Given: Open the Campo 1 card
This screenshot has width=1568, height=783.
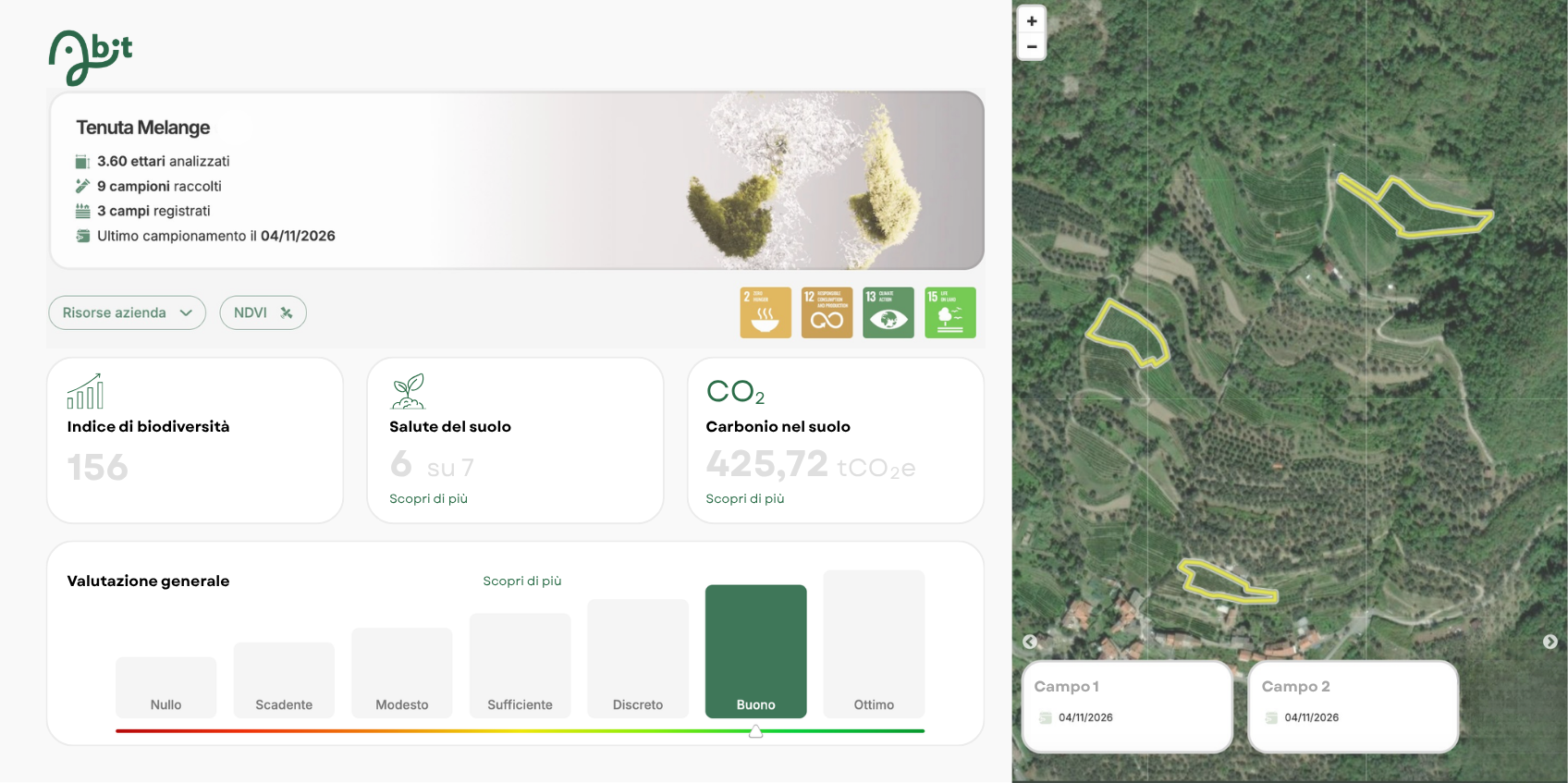Looking at the screenshot, I should point(1126,706).
